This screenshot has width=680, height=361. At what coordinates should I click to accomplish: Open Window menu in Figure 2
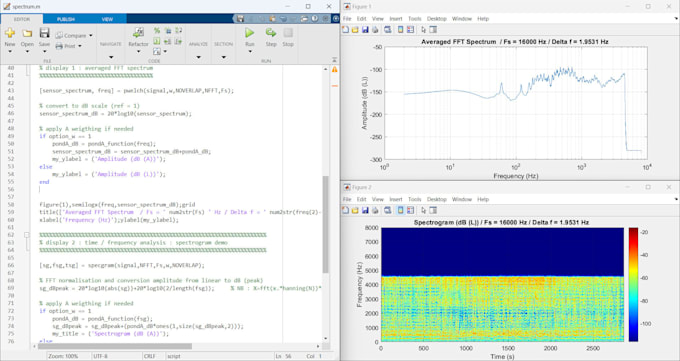point(461,199)
